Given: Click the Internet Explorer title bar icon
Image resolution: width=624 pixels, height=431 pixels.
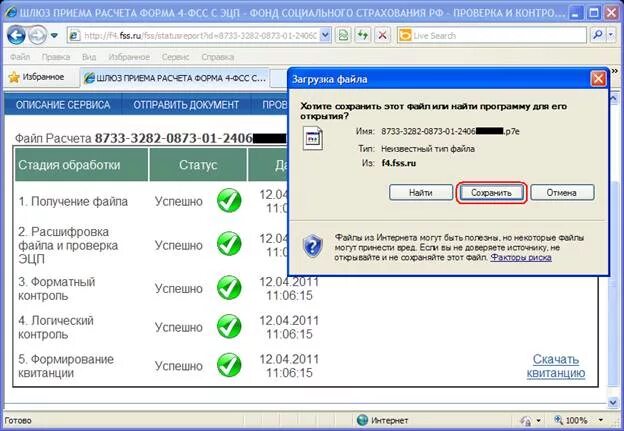Looking at the screenshot, I should tap(10, 12).
